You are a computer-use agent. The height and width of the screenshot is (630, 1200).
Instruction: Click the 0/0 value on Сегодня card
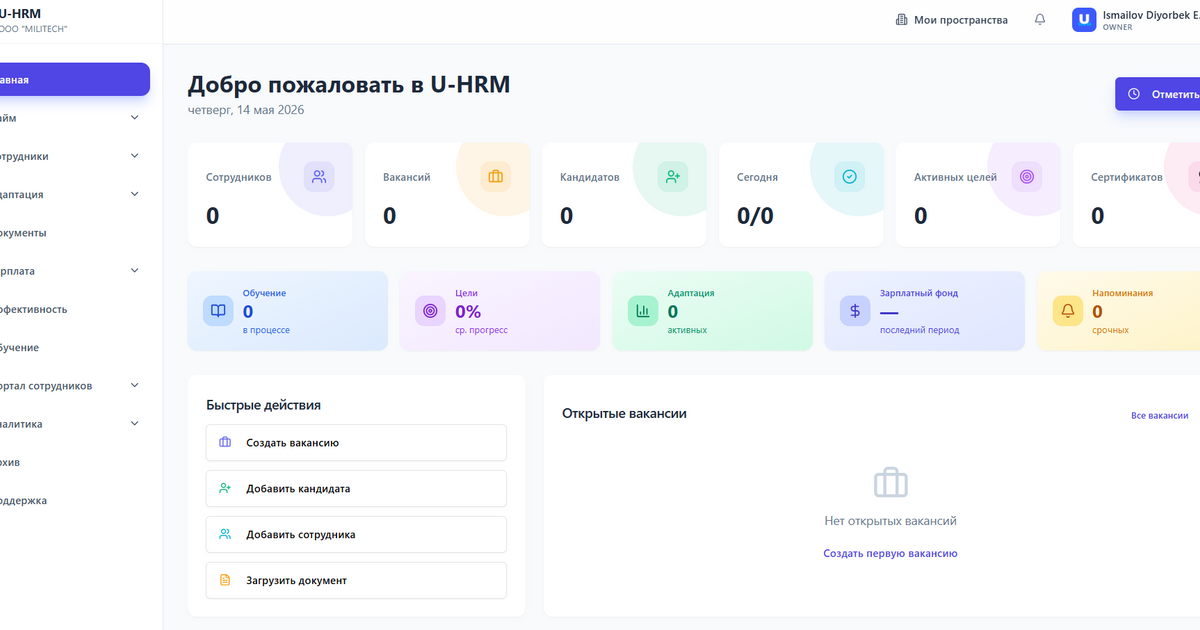tap(755, 215)
